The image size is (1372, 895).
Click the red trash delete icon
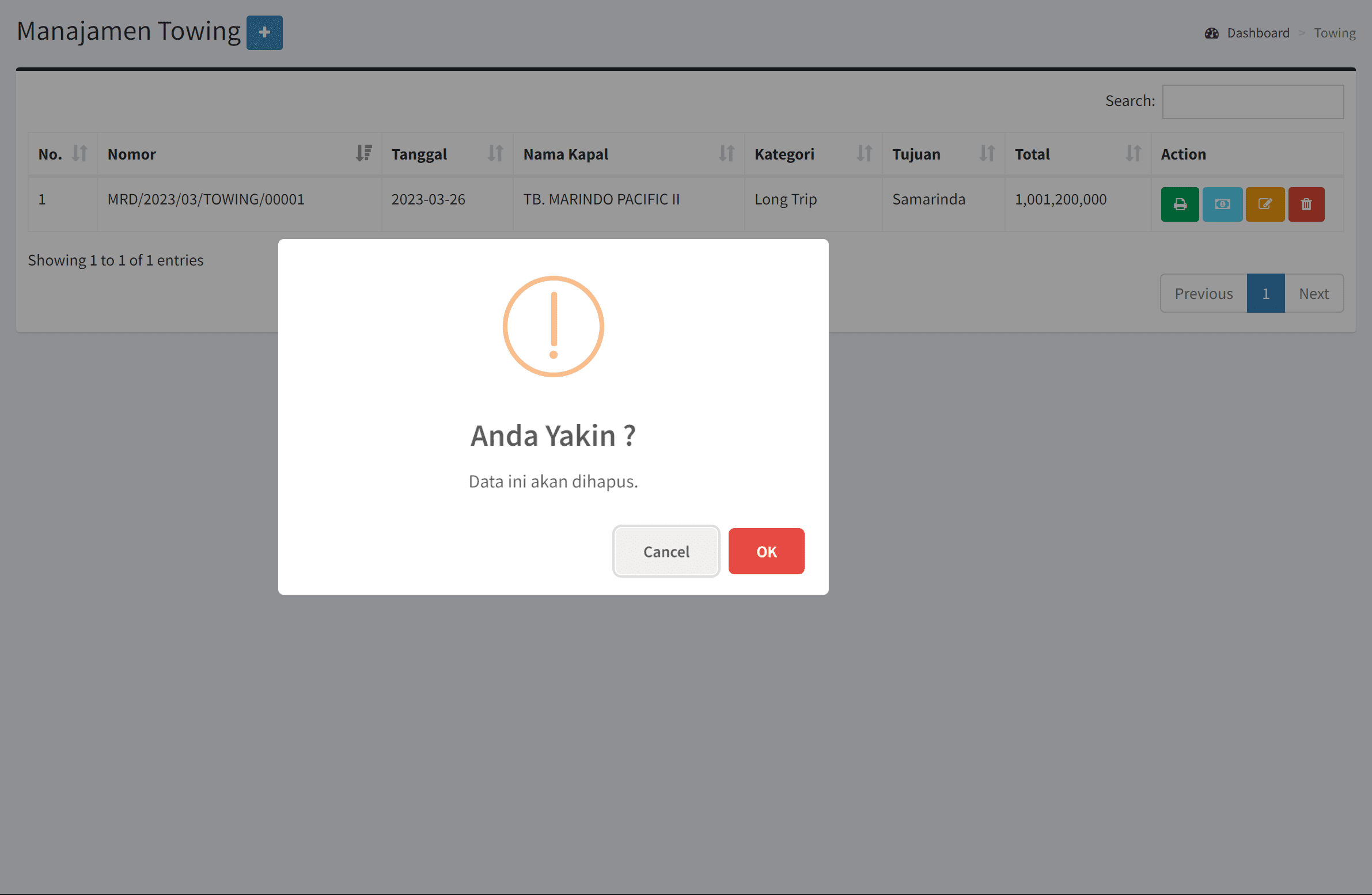[x=1306, y=204]
